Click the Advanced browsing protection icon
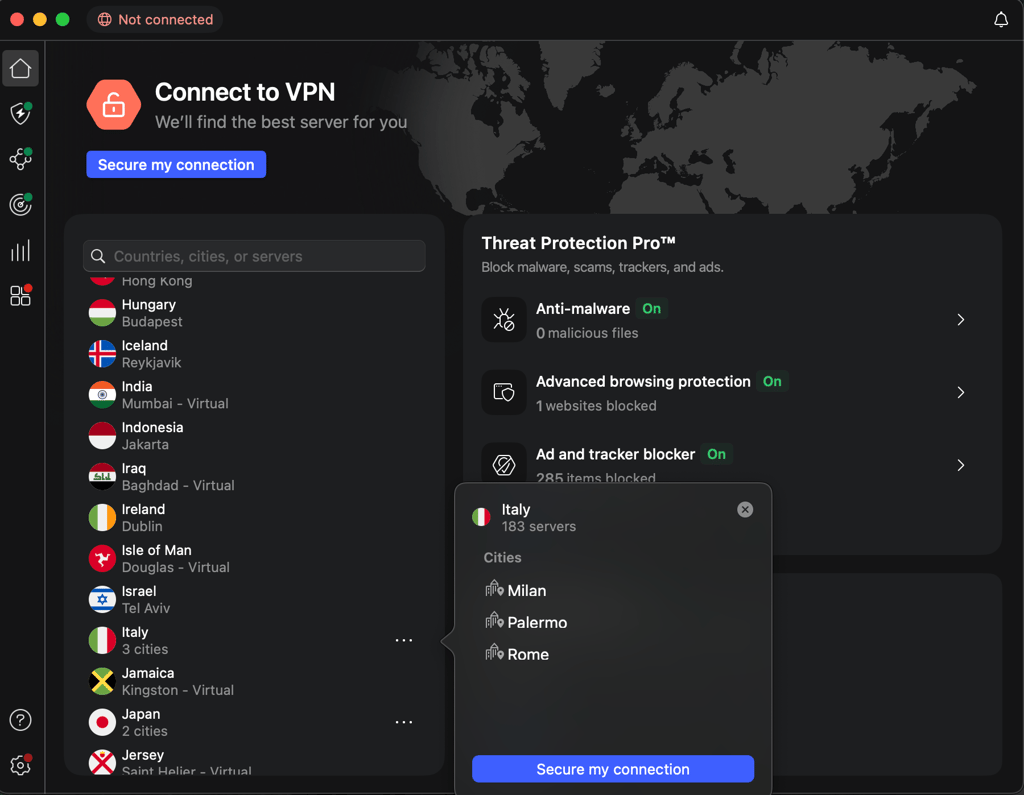This screenshot has height=795, width=1024. click(x=504, y=392)
